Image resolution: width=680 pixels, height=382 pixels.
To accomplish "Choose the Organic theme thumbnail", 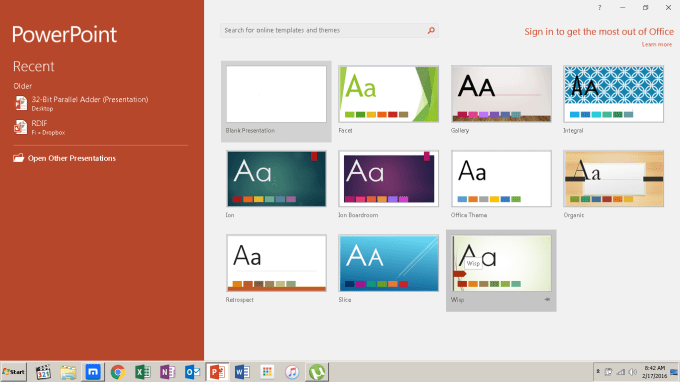I will pyautogui.click(x=614, y=179).
